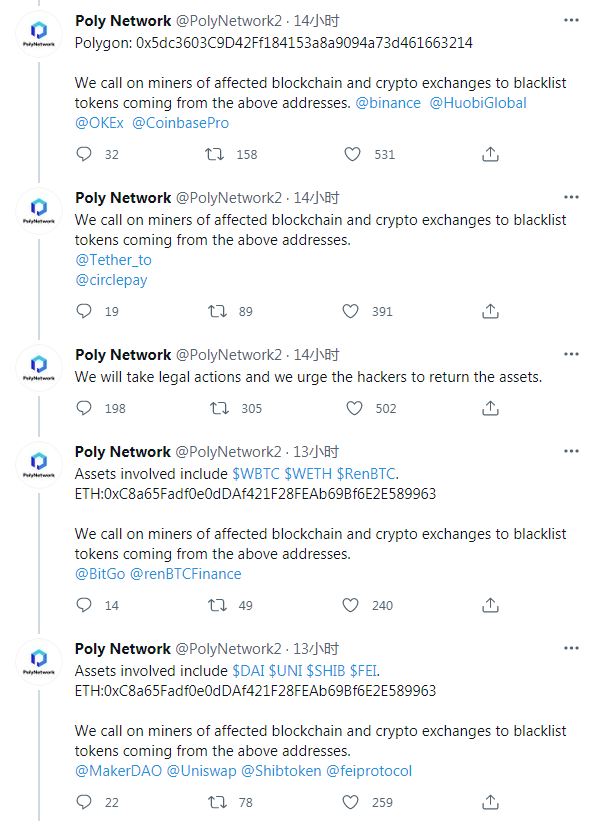This screenshot has width=596, height=821.
Task: Like the legal actions tweet with 502 likes
Action: point(355,408)
